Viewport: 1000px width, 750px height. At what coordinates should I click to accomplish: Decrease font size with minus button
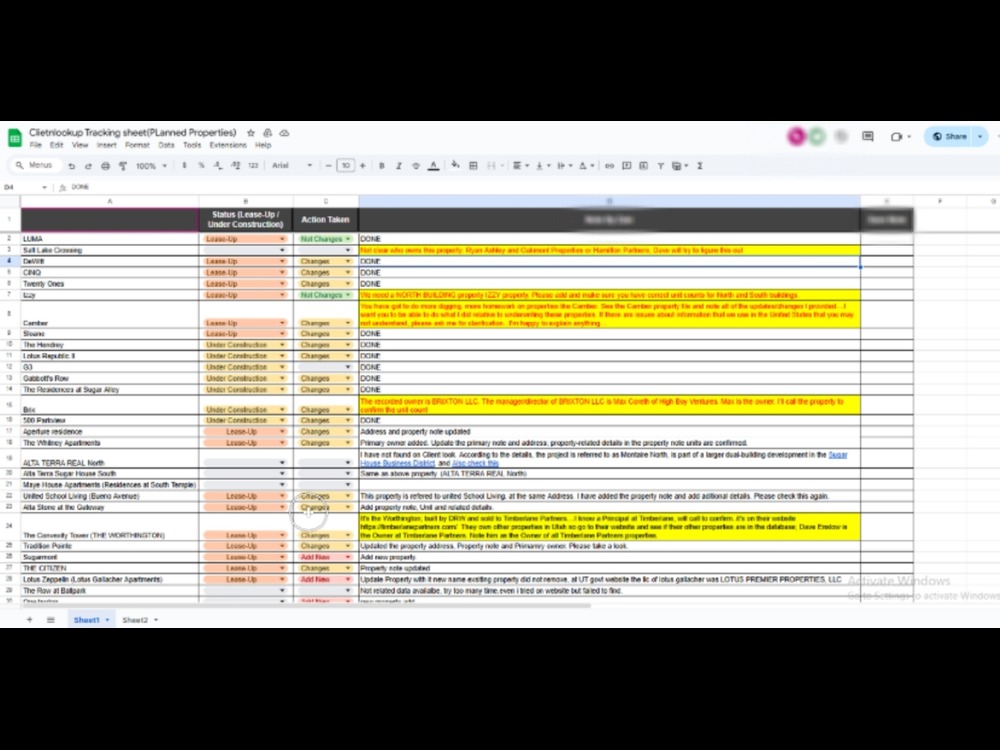tap(328, 166)
